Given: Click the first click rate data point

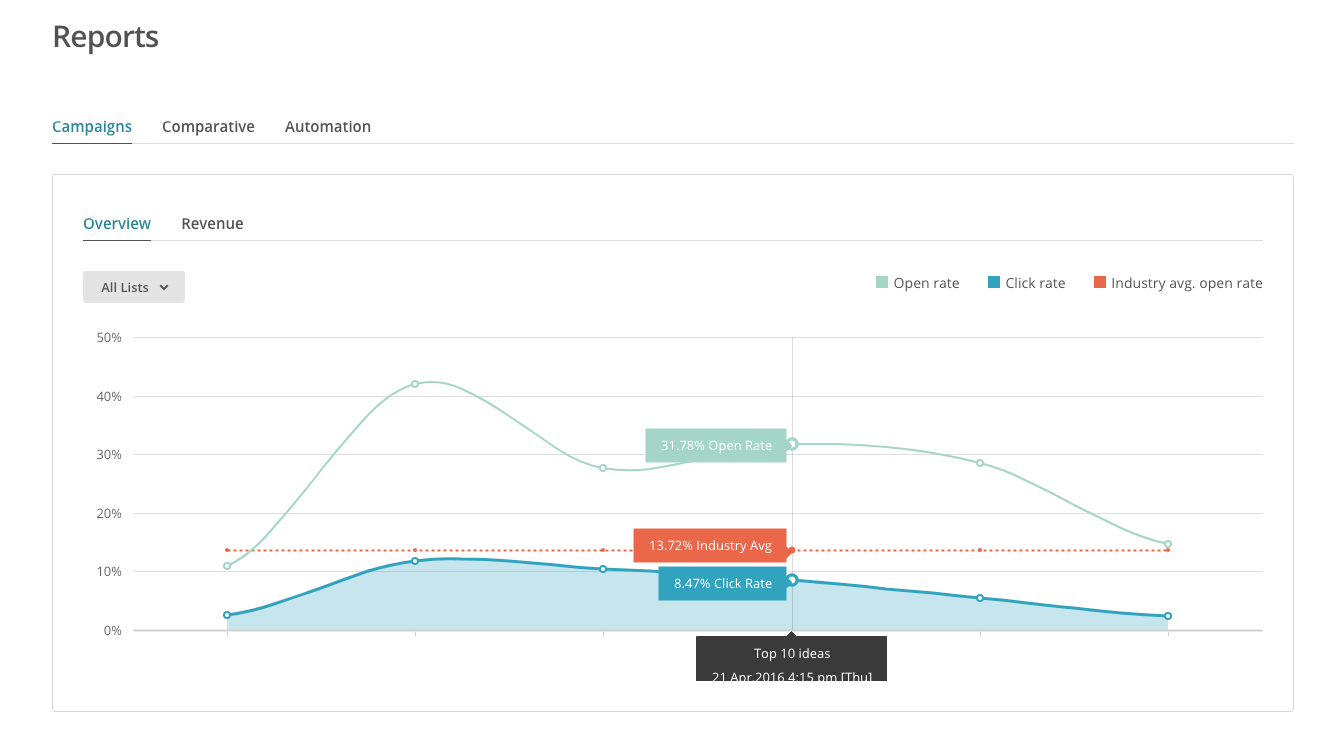Looking at the screenshot, I should 227,615.
